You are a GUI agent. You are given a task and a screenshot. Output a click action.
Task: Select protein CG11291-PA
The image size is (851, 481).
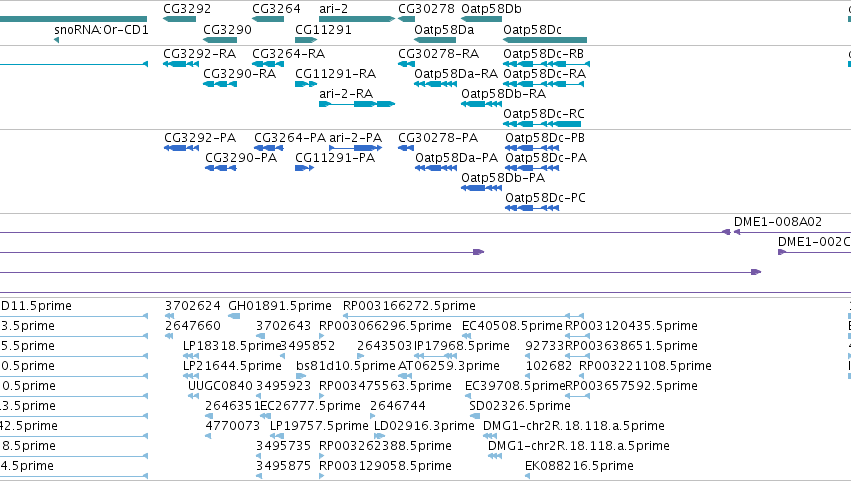tap(304, 168)
